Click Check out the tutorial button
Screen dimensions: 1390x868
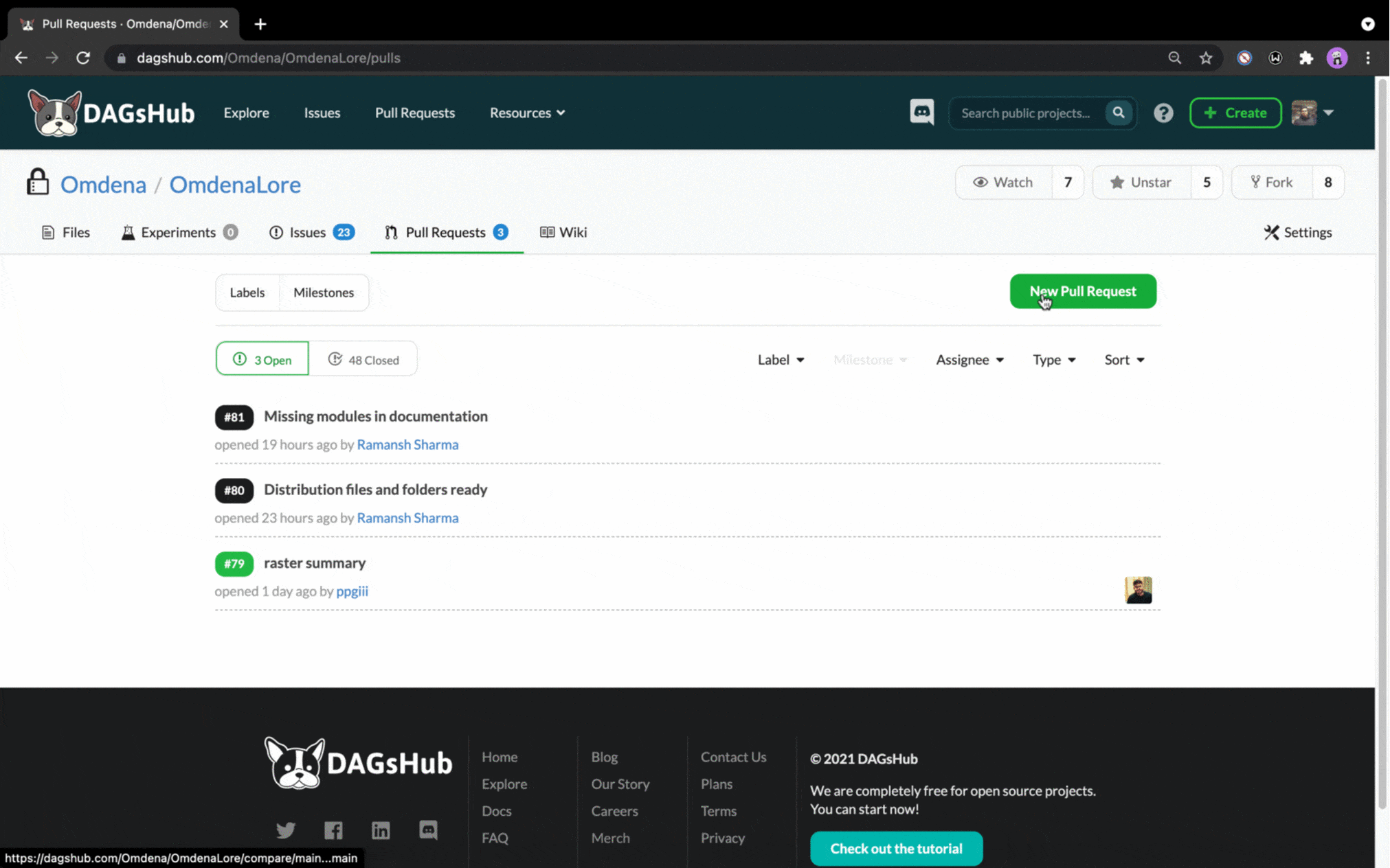pyautogui.click(x=896, y=849)
